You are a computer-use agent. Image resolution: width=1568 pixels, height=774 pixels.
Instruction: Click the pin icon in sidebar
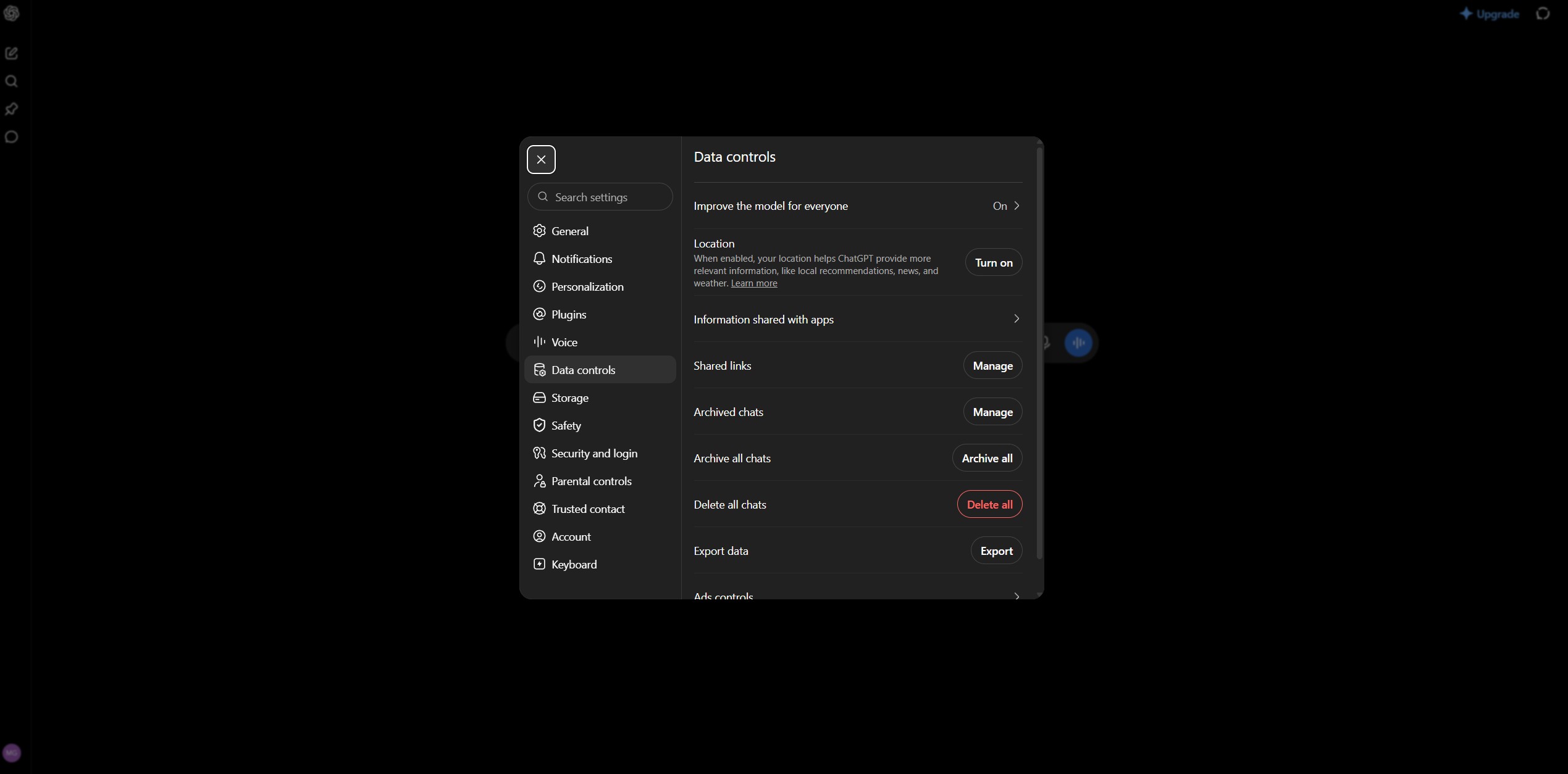(x=12, y=109)
